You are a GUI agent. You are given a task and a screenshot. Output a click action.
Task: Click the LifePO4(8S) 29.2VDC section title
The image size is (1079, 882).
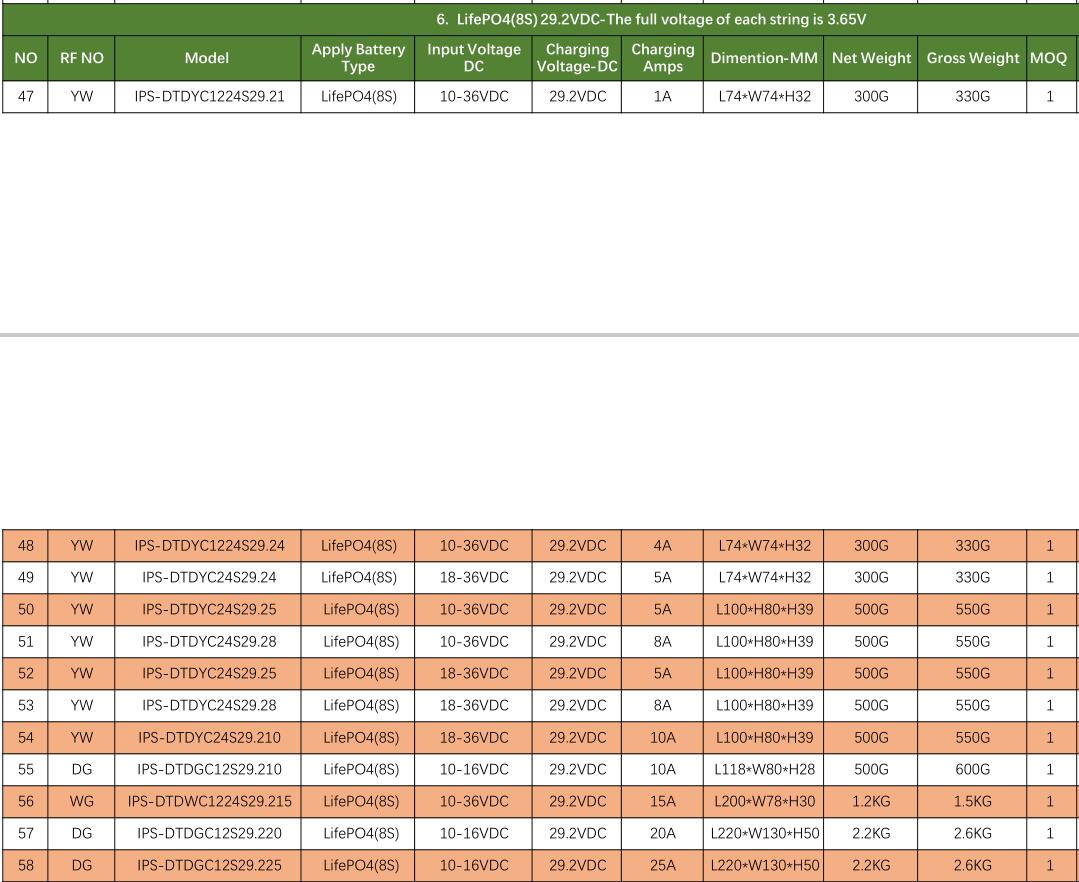[650, 19]
